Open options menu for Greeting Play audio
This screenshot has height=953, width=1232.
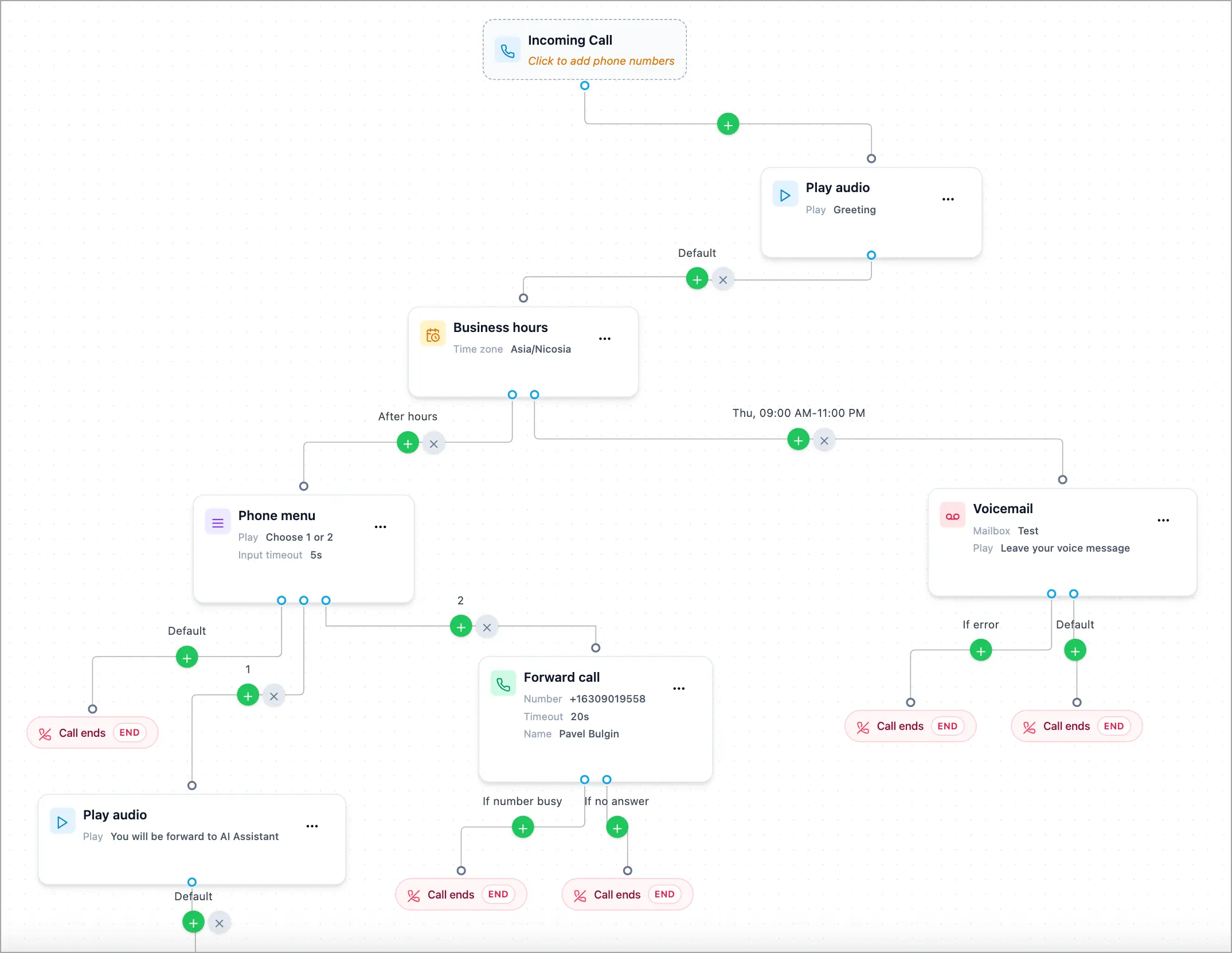[948, 199]
